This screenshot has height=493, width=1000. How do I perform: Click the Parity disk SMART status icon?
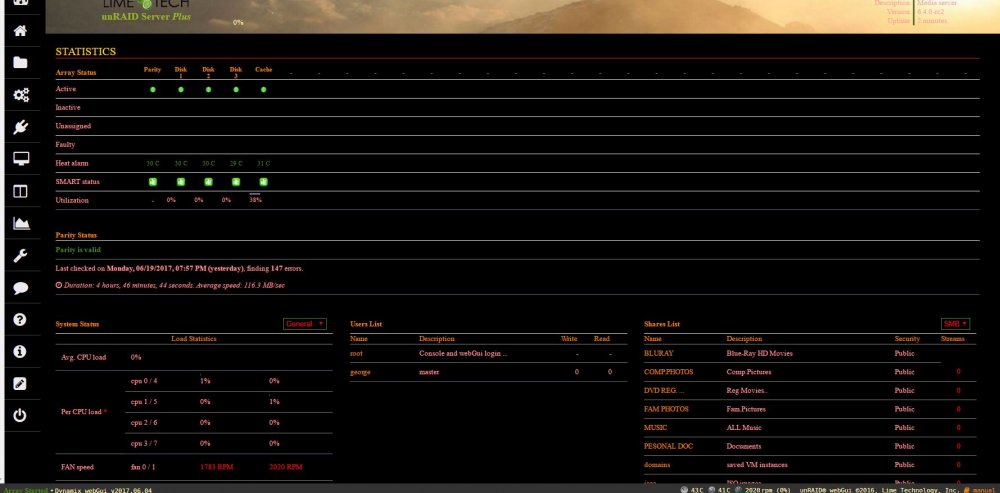point(153,182)
